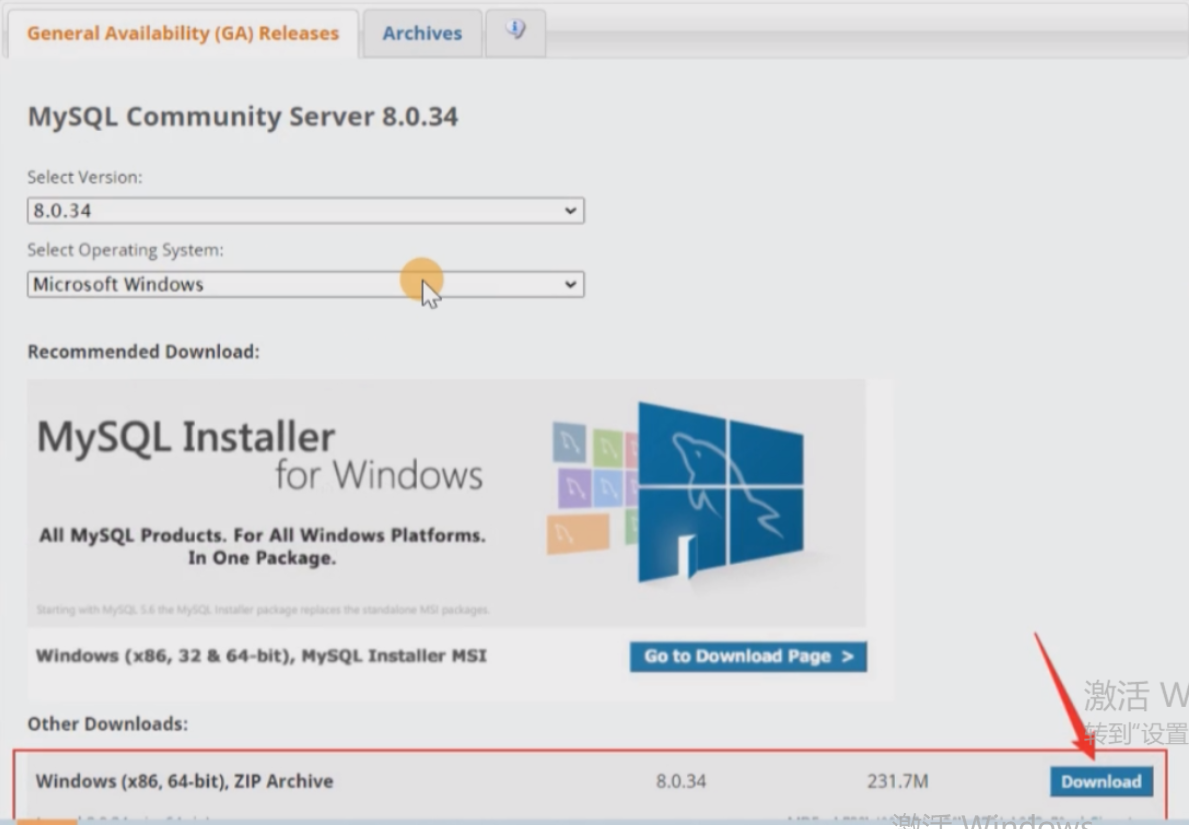Open the General Availability (GA) Releases tab
Image resolution: width=1195 pixels, height=829 pixels.
182,34
